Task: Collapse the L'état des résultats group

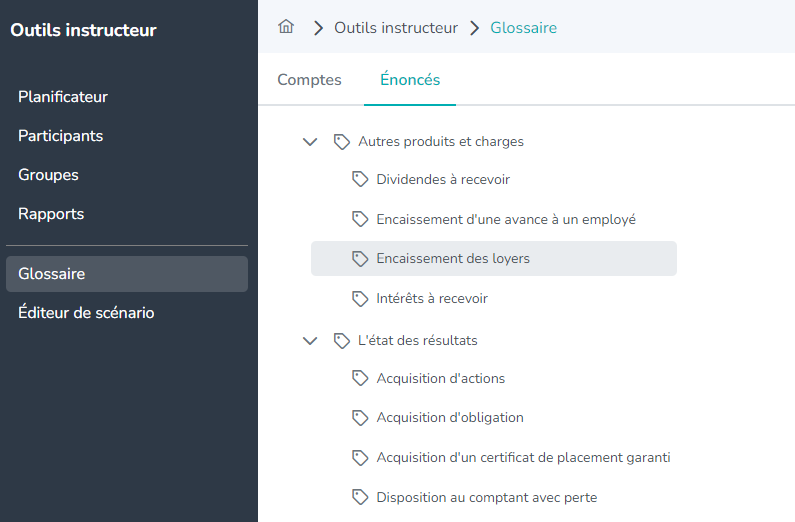Action: point(310,341)
